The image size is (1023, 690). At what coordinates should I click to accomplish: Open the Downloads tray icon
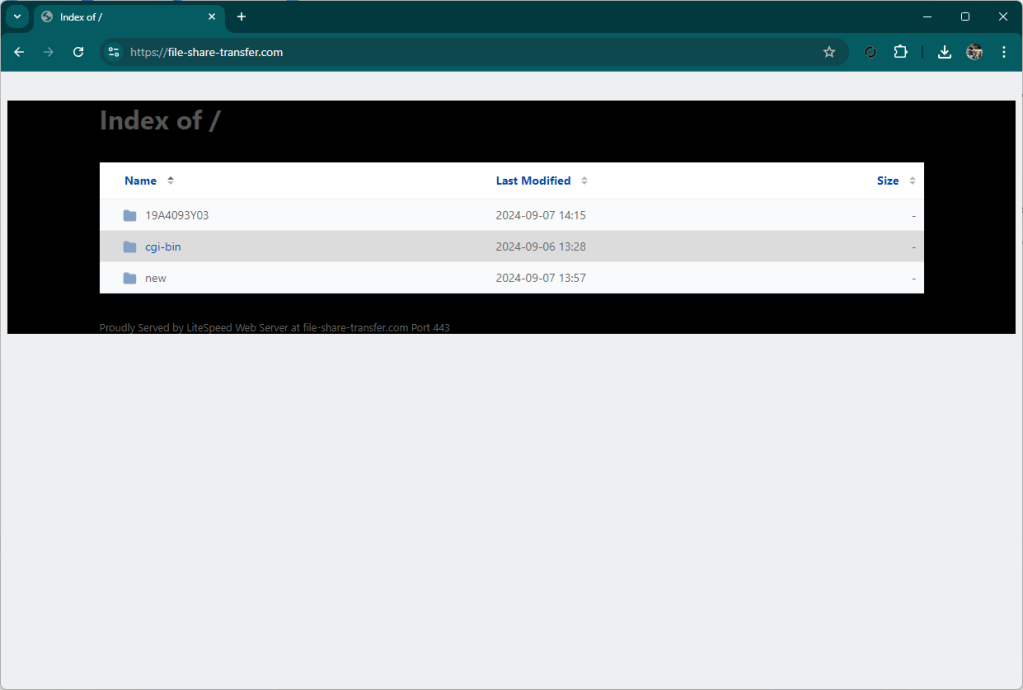pos(944,52)
